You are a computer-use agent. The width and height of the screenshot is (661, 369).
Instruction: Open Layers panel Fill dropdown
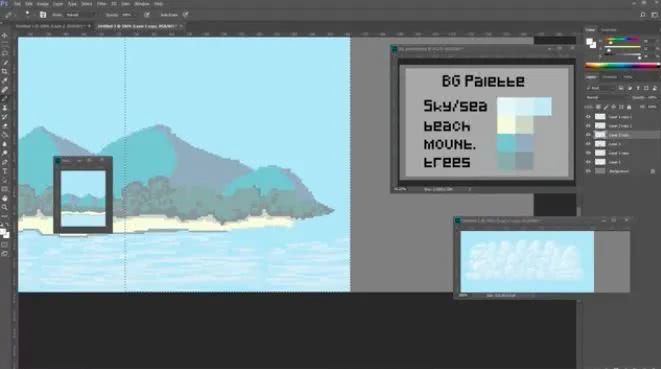pos(652,107)
